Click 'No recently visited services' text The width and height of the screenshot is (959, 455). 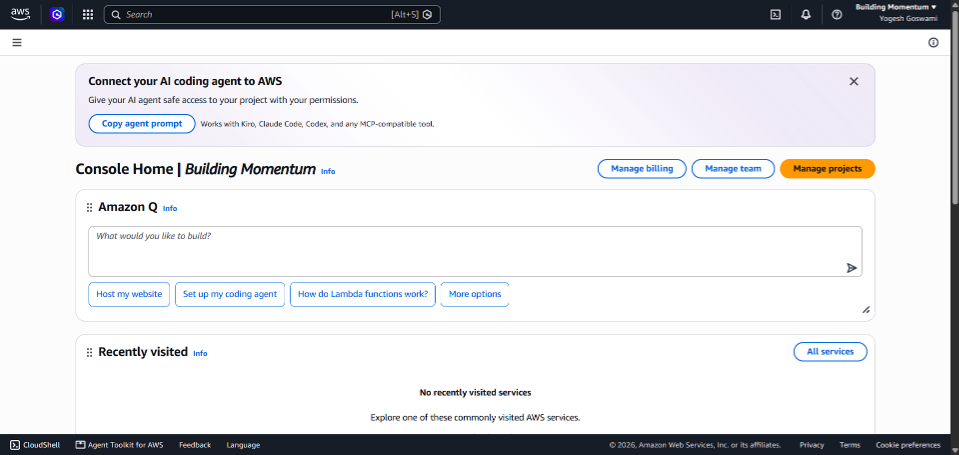(x=475, y=393)
